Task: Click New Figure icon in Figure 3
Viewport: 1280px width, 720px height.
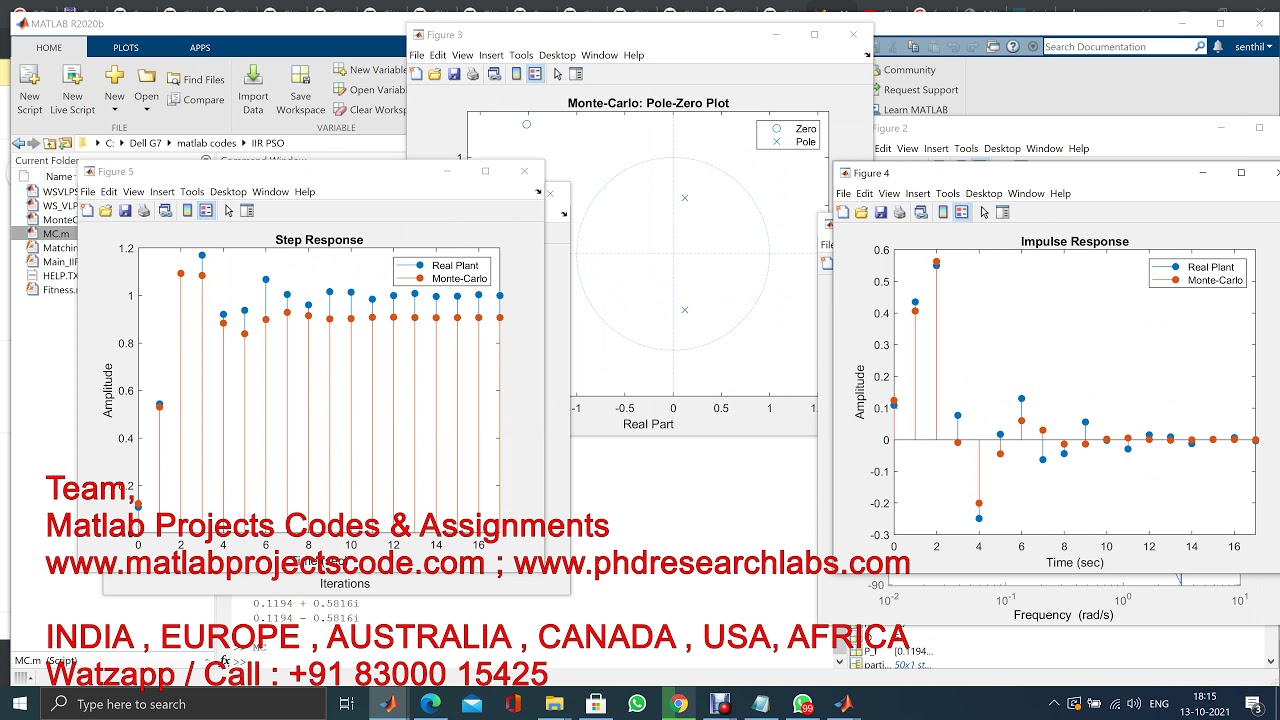Action: coord(417,74)
